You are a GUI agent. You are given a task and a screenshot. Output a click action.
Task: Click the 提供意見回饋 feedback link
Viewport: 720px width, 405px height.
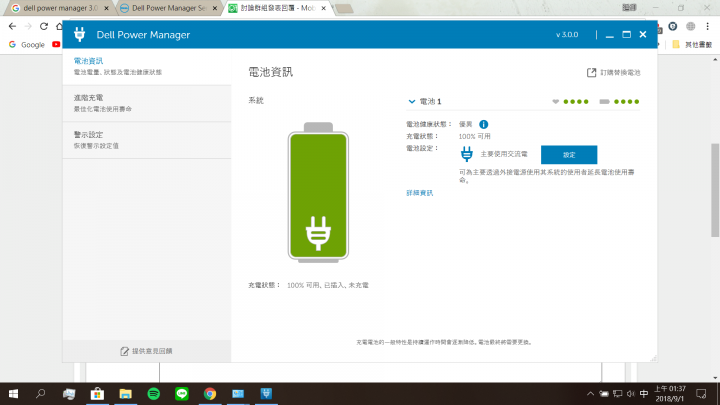coord(146,351)
